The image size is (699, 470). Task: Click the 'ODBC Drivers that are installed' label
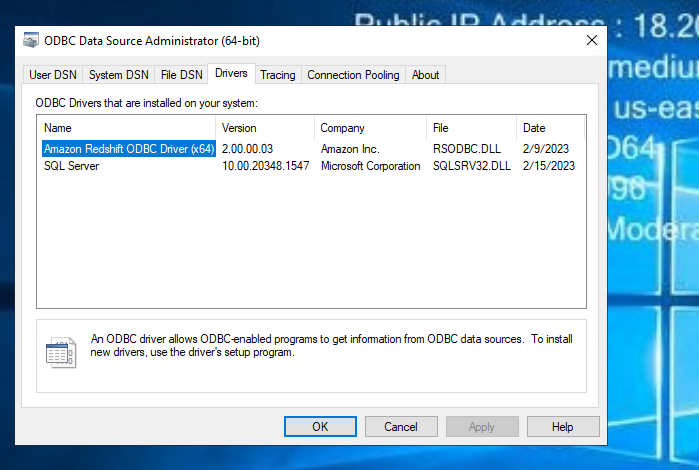(147, 103)
